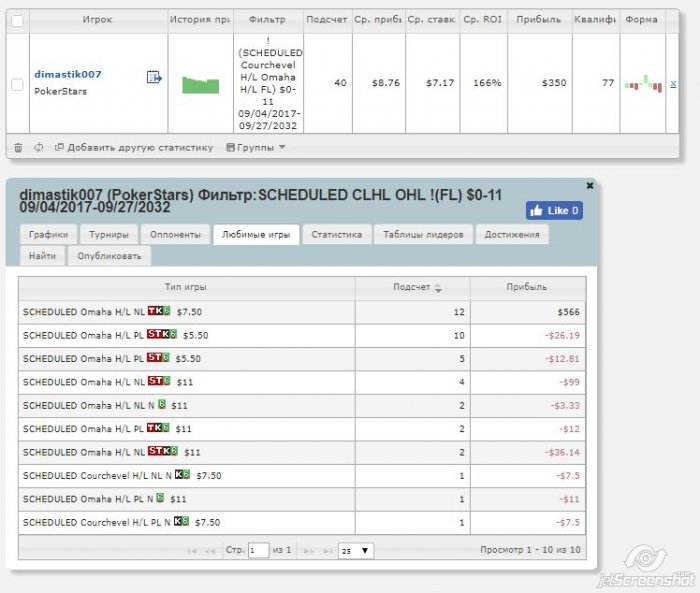Switch to the Графики tab
700x593 pixels.
point(48,234)
